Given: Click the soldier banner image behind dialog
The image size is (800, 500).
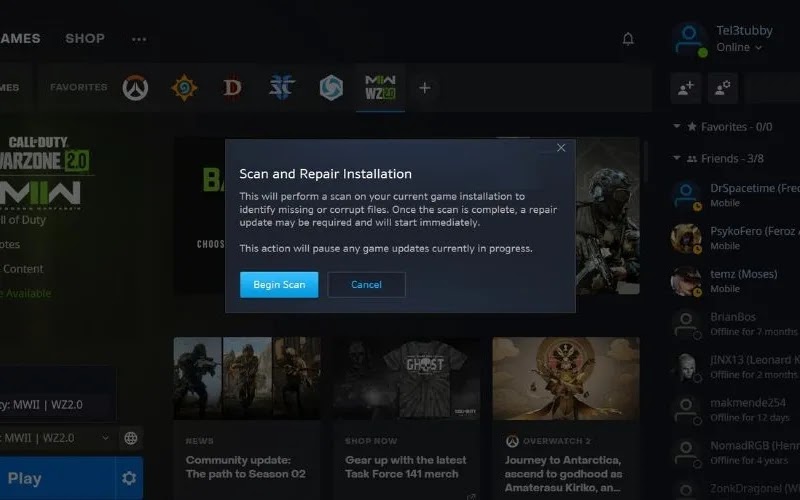Looking at the screenshot, I should (x=607, y=217).
